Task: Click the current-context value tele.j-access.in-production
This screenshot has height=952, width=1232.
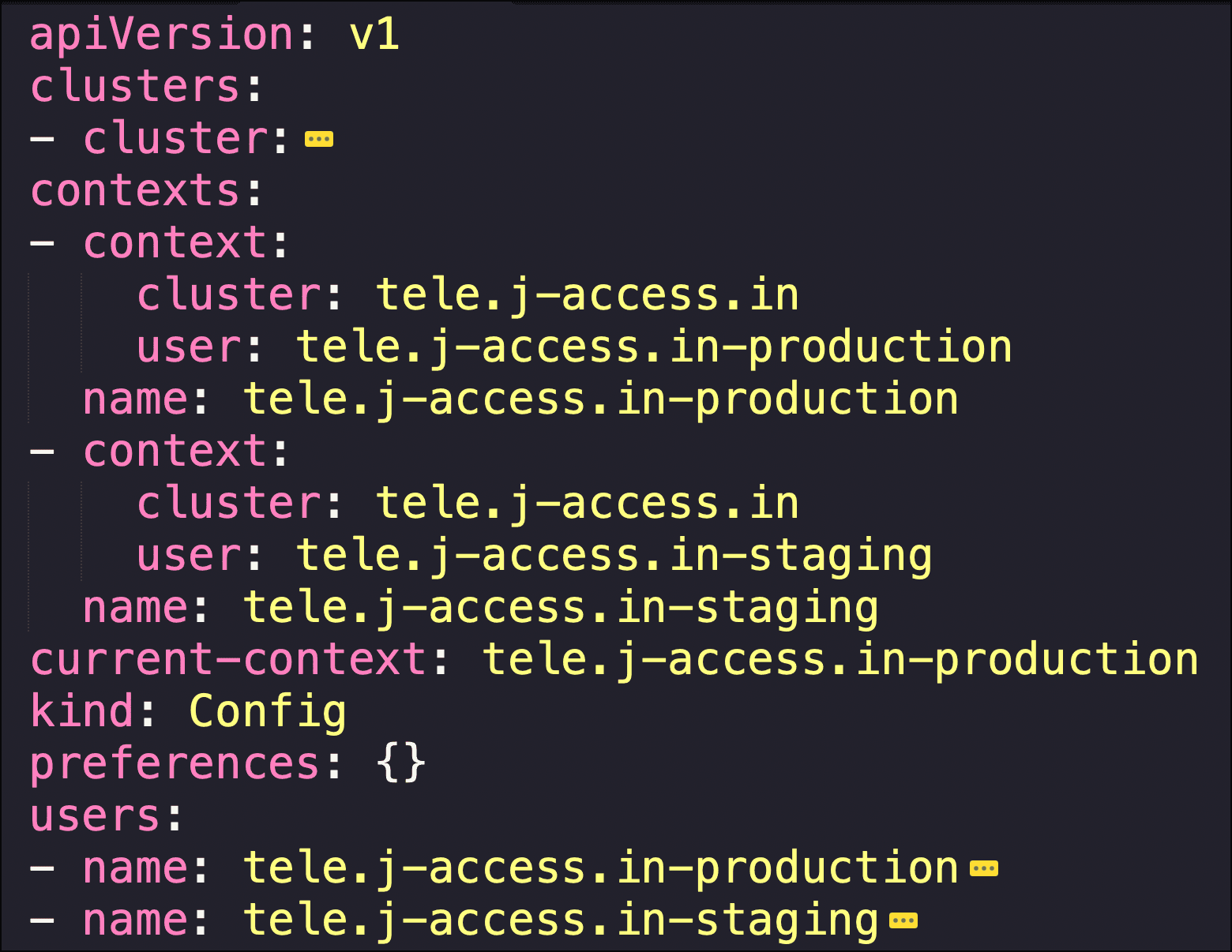Action: pyautogui.click(x=839, y=660)
